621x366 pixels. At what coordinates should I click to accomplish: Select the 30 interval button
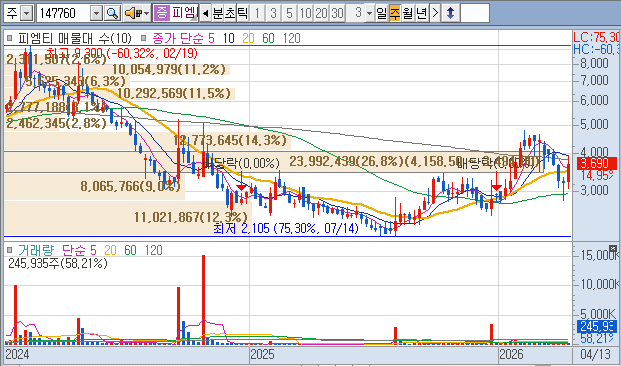(337, 13)
